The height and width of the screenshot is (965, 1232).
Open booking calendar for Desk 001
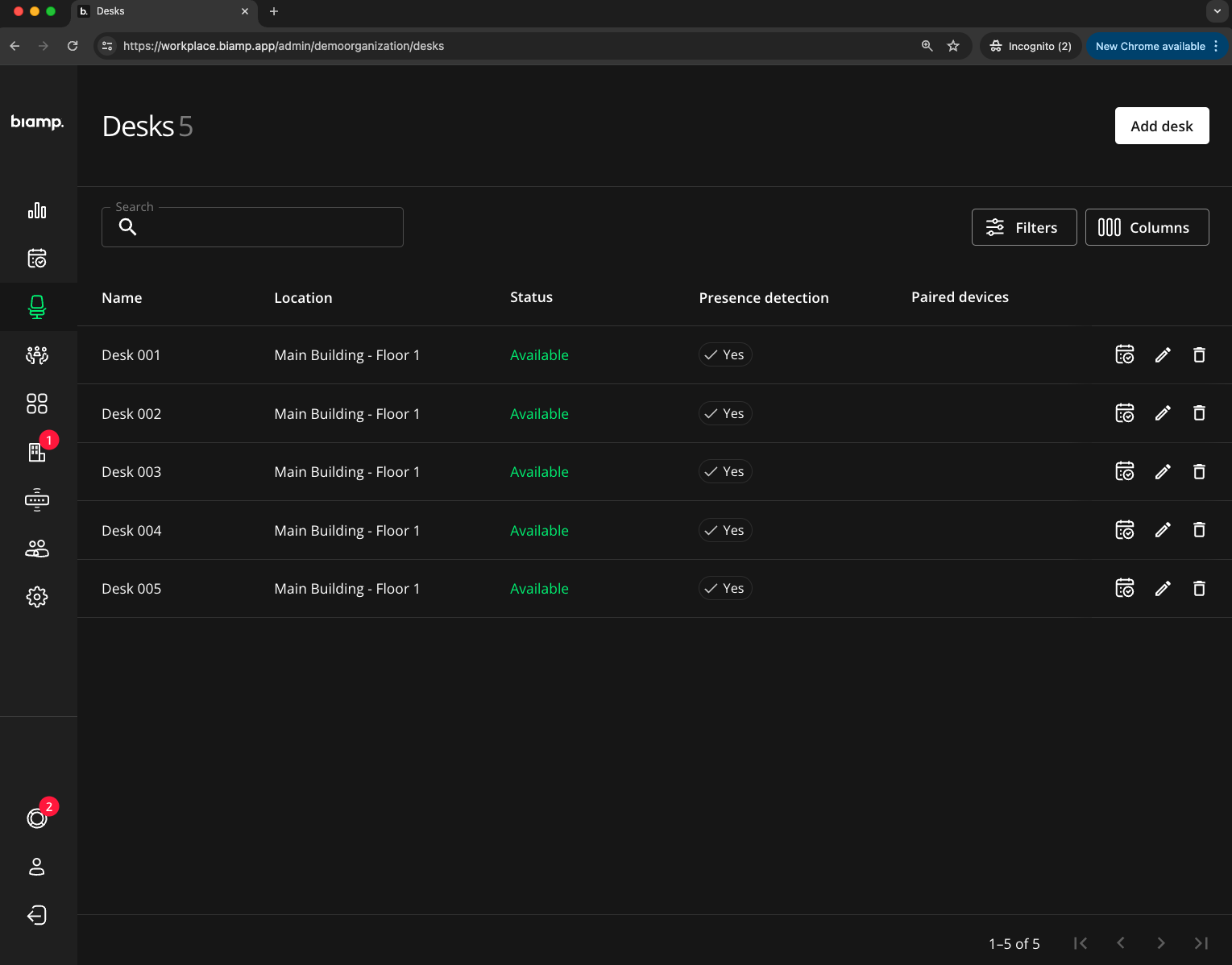[1125, 354]
